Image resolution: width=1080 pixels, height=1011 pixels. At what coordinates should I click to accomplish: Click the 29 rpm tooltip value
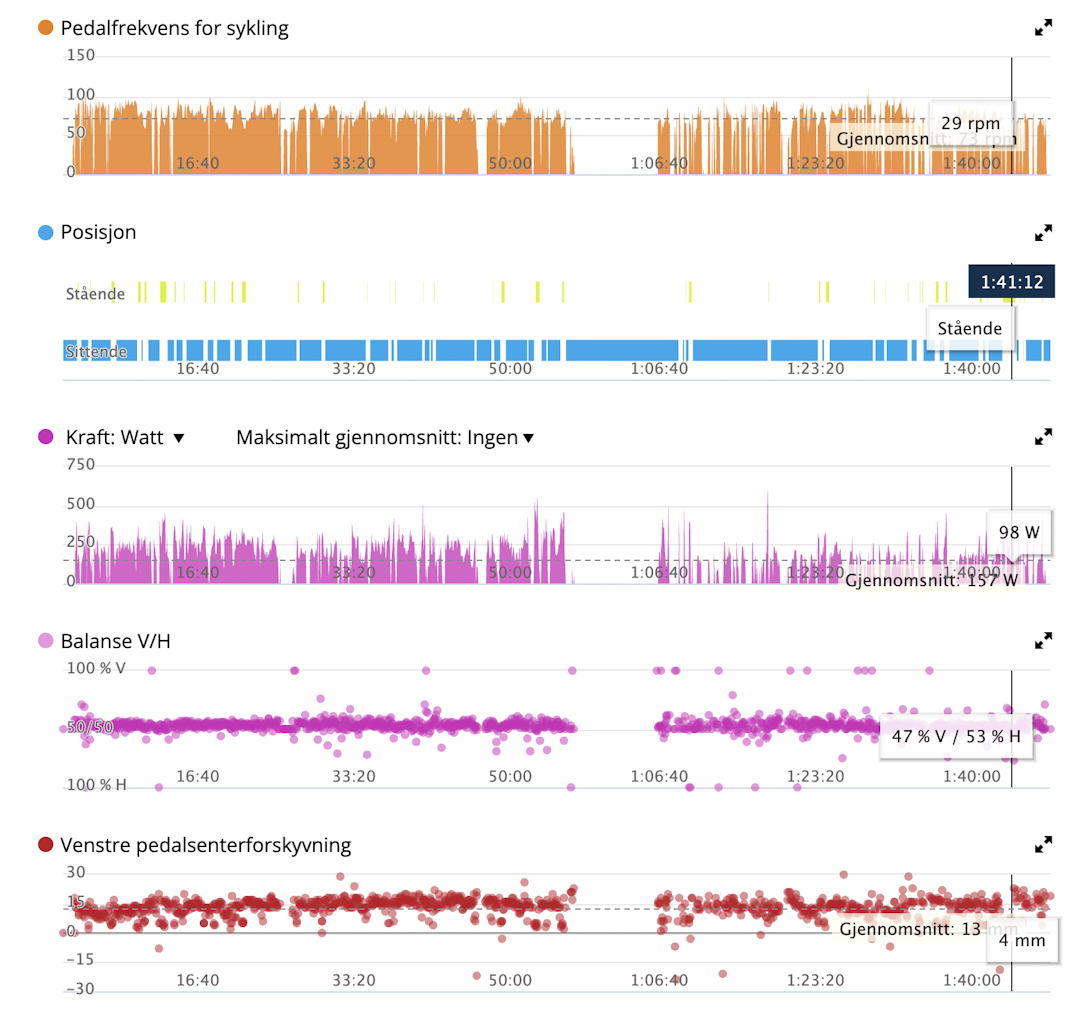coord(969,123)
